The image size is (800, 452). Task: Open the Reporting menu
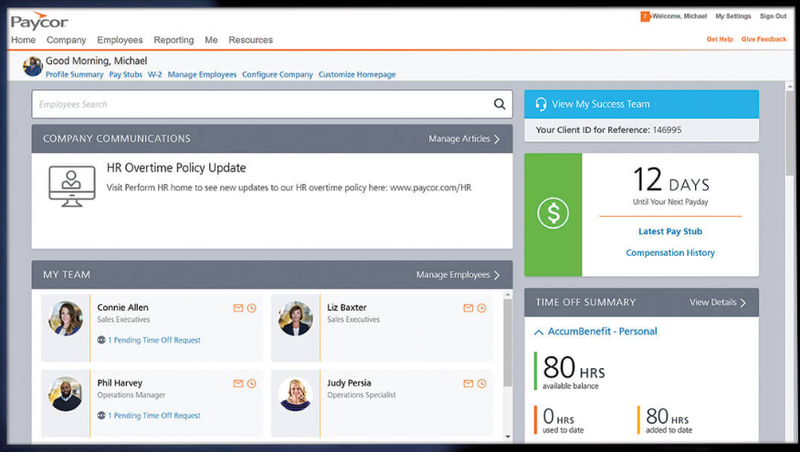click(x=174, y=40)
